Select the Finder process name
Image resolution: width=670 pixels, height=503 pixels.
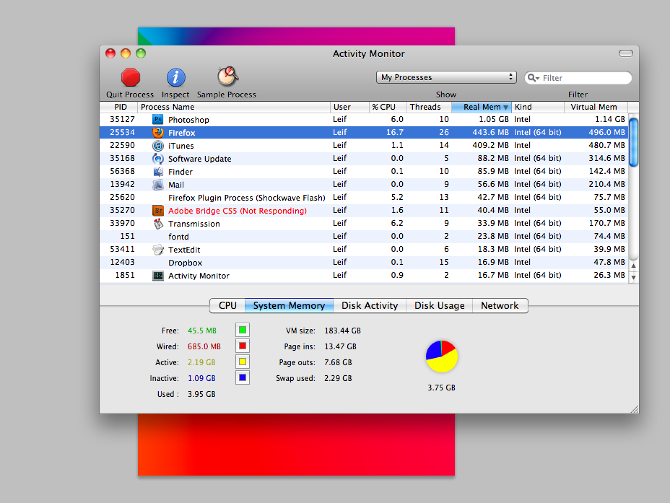pos(180,172)
